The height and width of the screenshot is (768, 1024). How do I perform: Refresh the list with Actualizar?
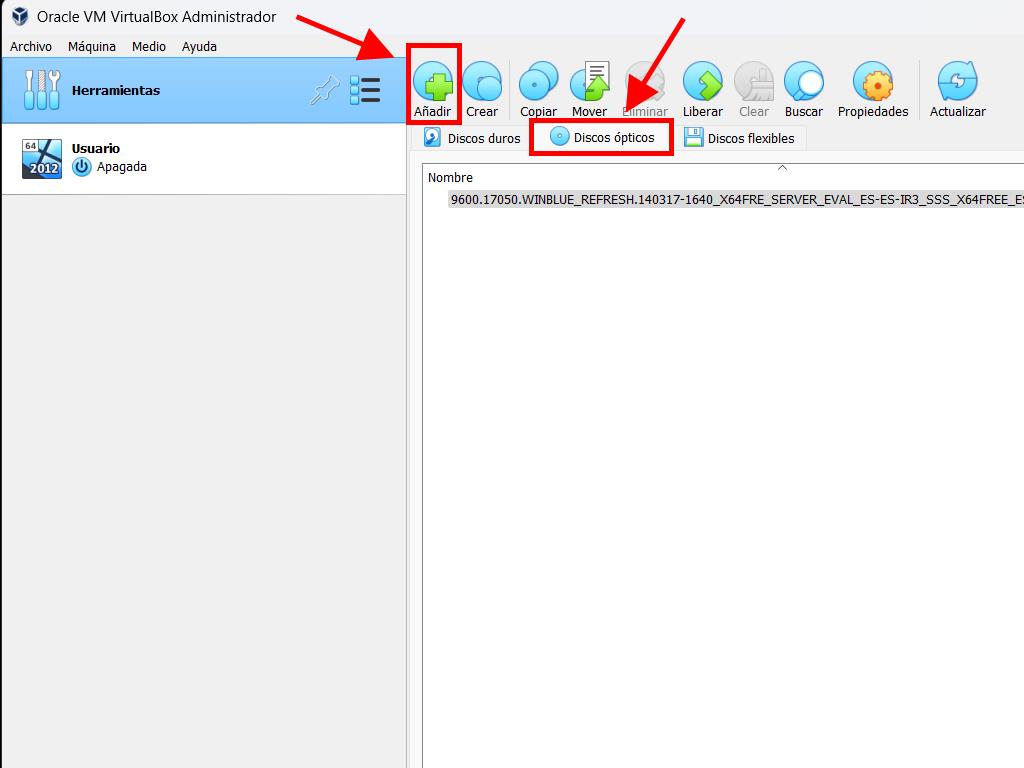click(x=957, y=82)
